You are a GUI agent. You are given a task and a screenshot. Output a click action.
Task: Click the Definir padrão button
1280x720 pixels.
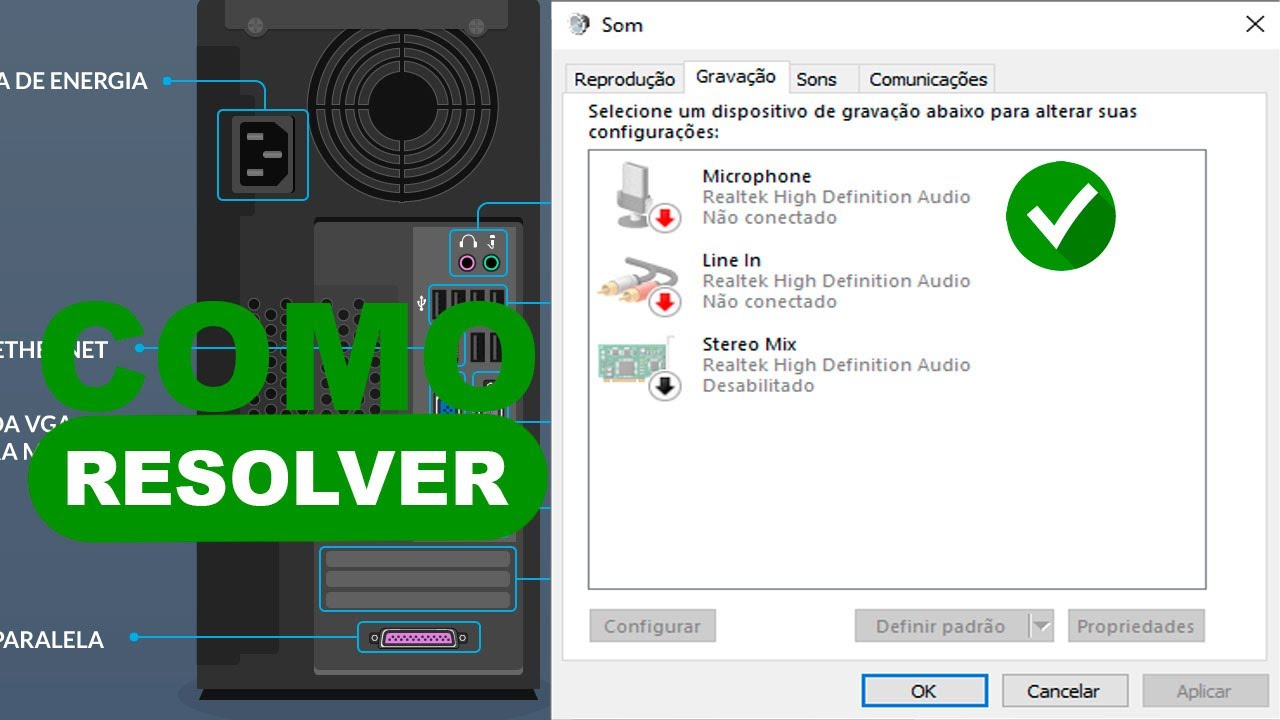coord(941,626)
